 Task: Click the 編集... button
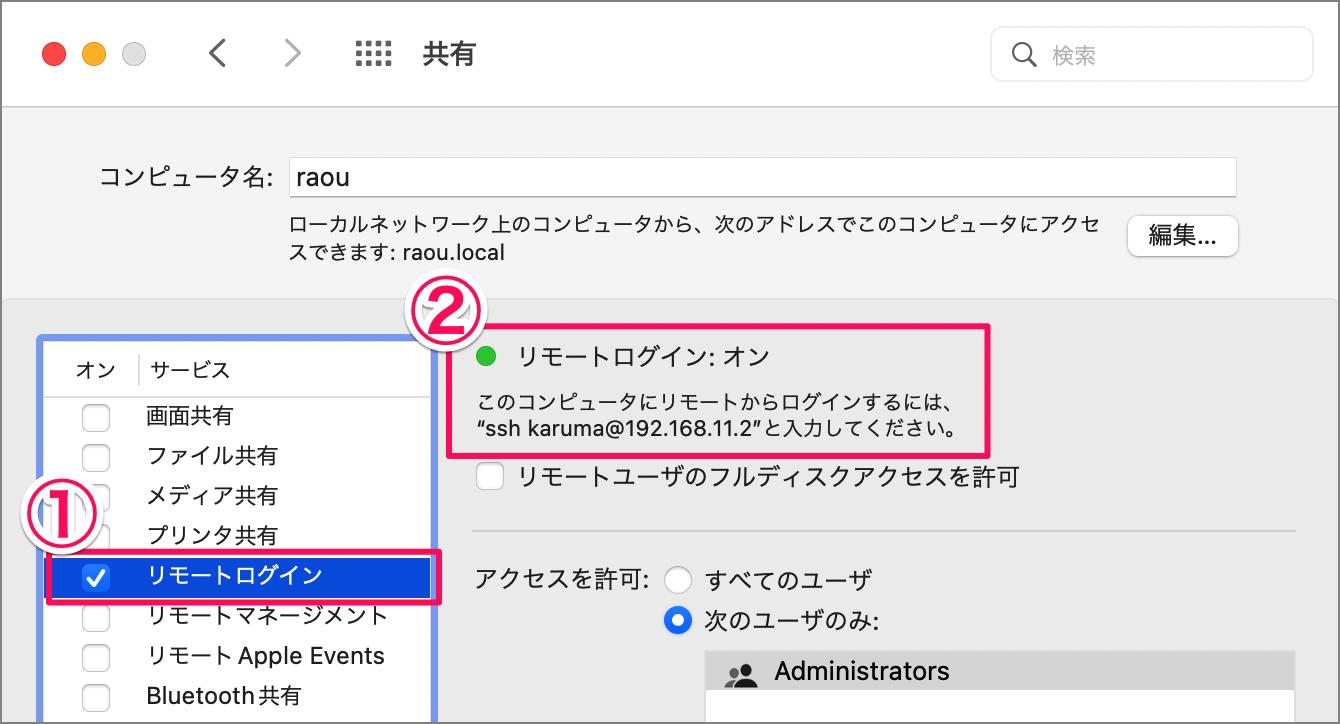pyautogui.click(x=1182, y=236)
